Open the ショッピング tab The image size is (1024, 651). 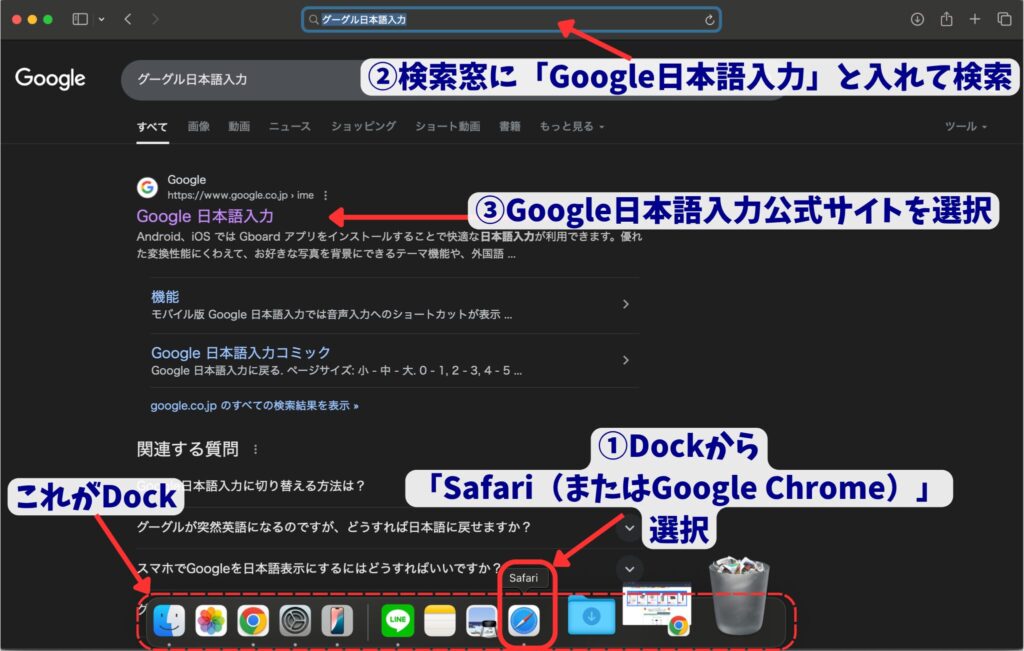pyautogui.click(x=363, y=126)
